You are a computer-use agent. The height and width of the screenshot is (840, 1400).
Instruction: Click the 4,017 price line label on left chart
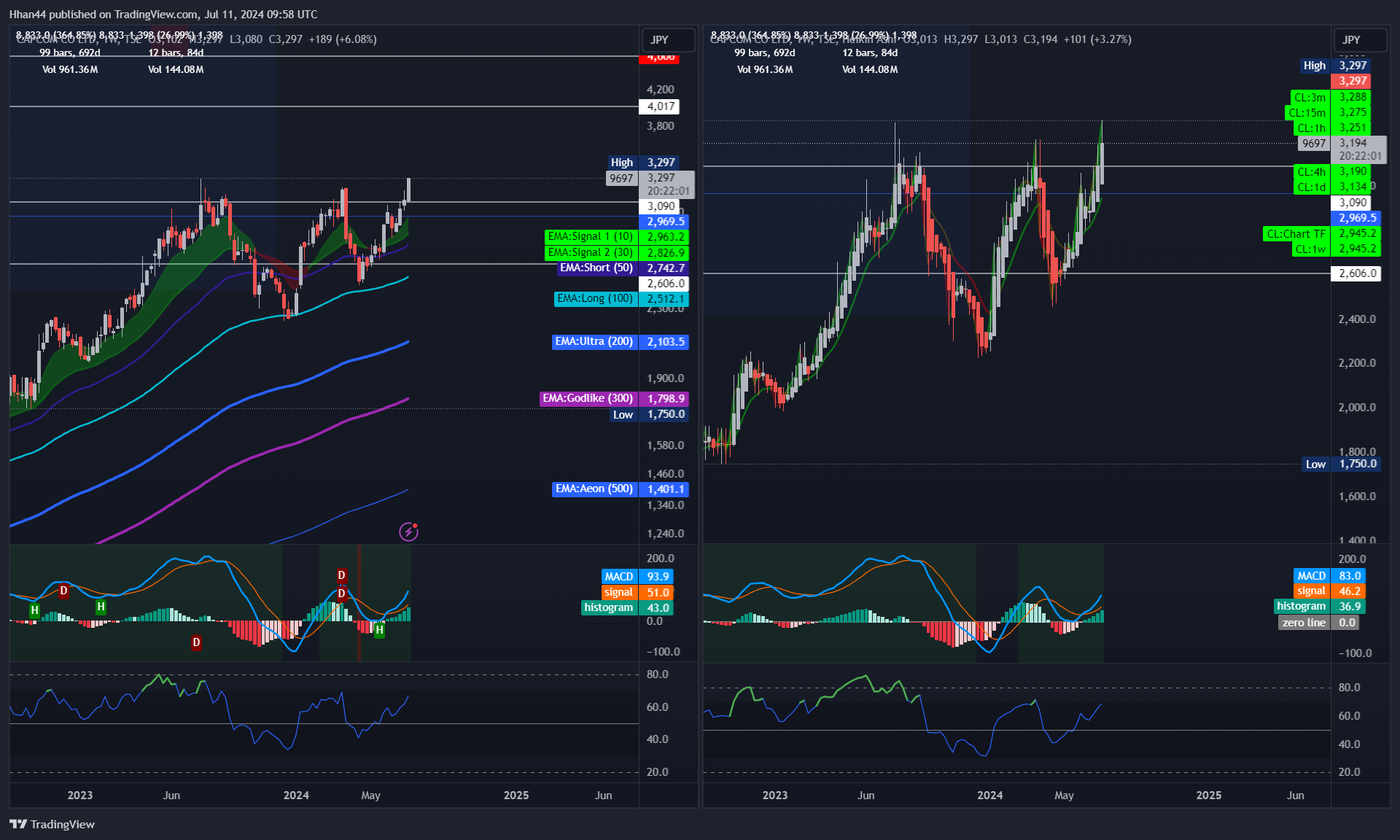(x=660, y=106)
